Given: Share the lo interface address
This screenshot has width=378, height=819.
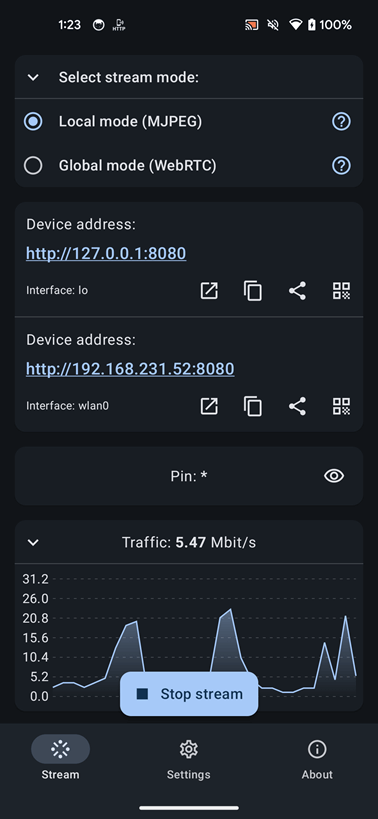Looking at the screenshot, I should pyautogui.click(x=297, y=291).
